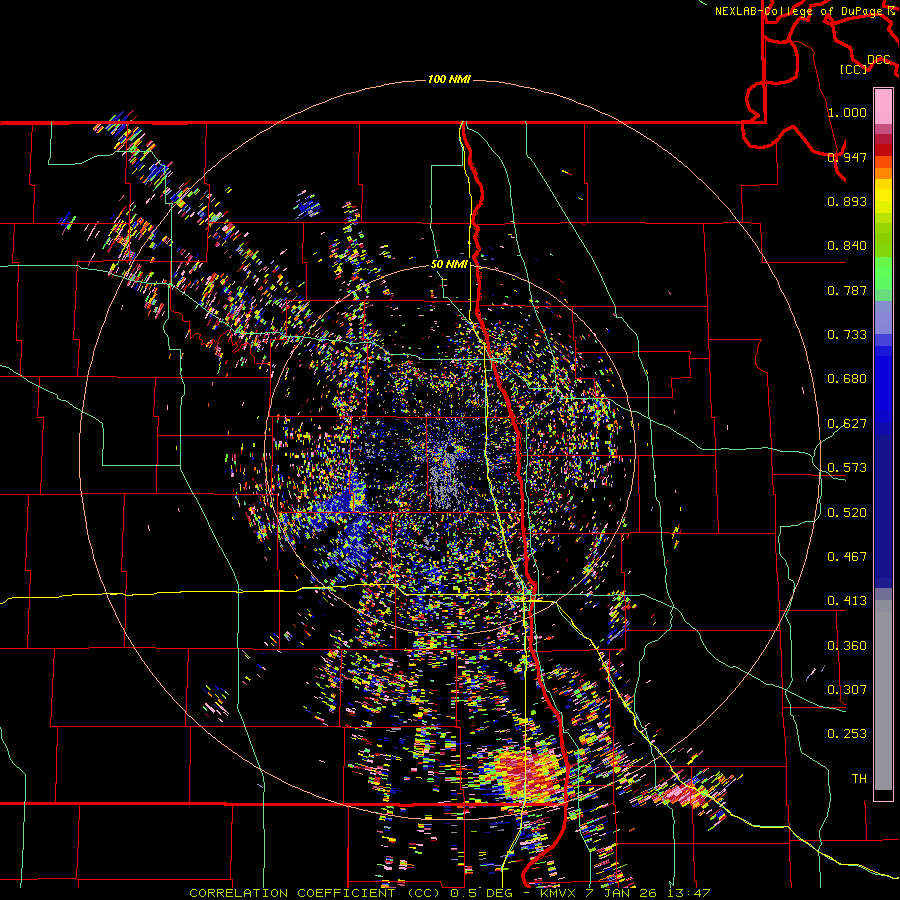
Task: Select the 100 NMI range ring label
Action: click(x=449, y=79)
